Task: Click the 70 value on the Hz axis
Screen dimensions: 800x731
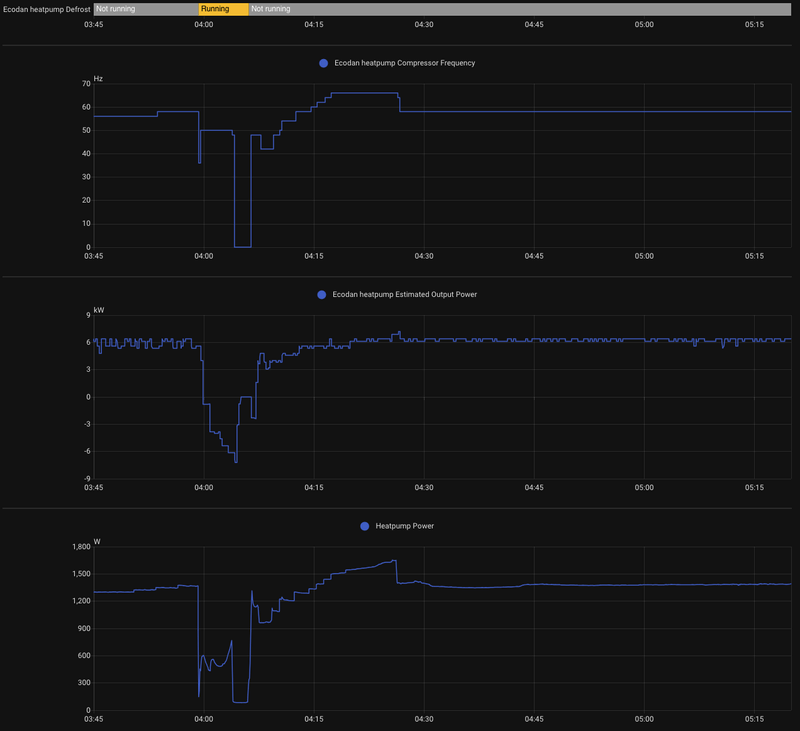Action: click(x=86, y=84)
